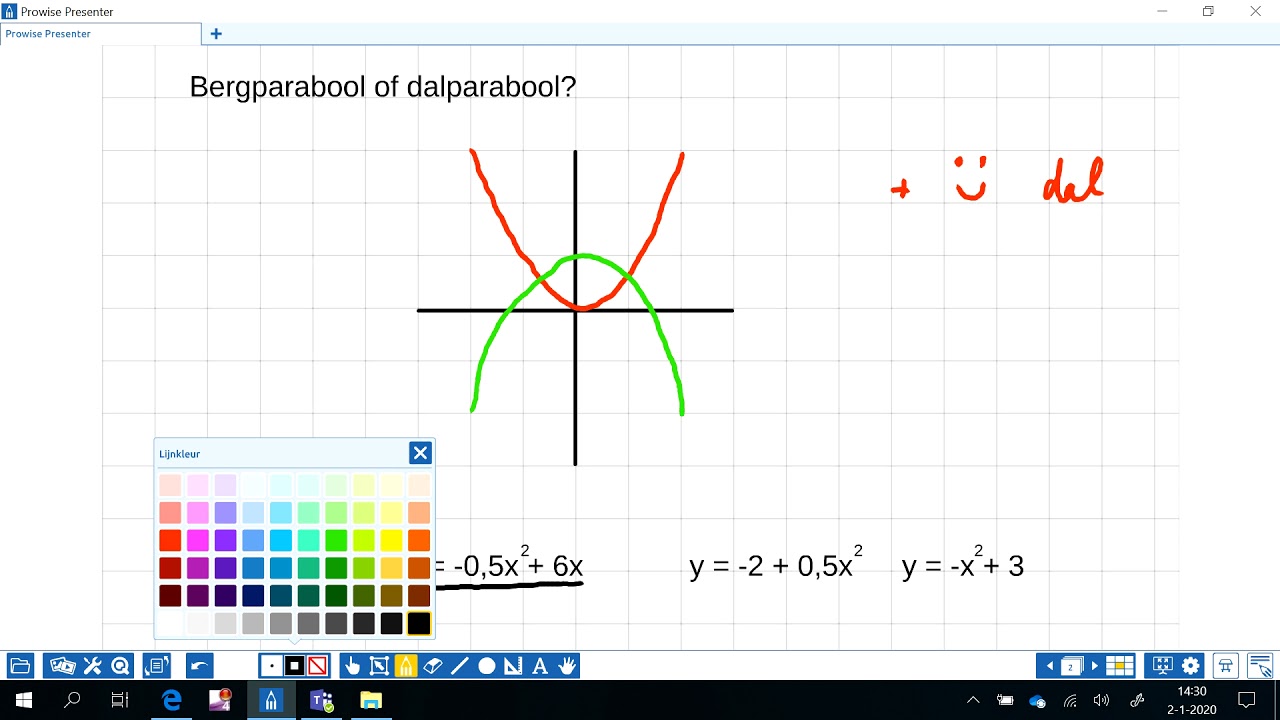Click the heading 'Bergparabool of dalparabool?'
This screenshot has height=720, width=1280.
point(383,87)
